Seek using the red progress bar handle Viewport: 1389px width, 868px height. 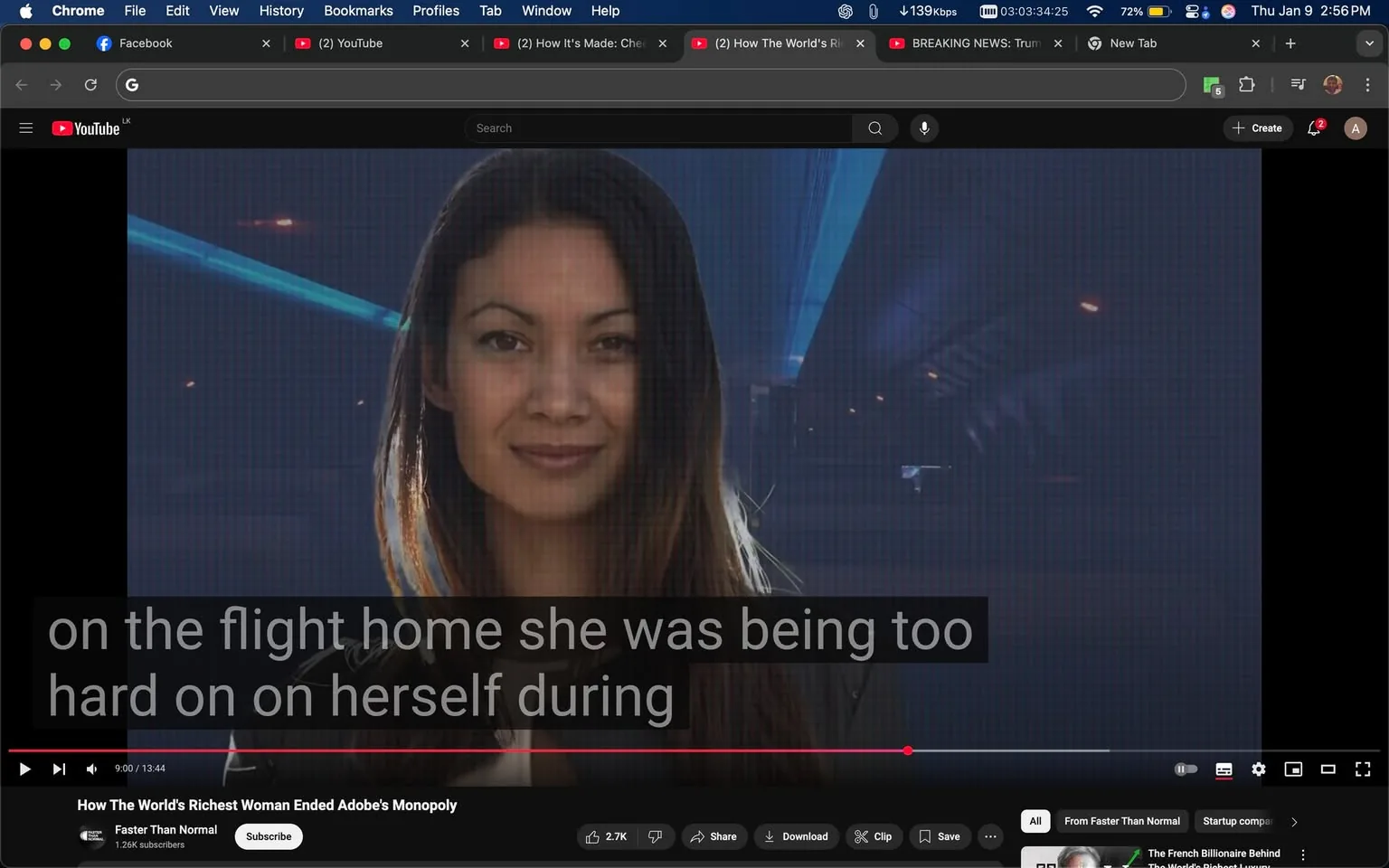[x=908, y=750]
